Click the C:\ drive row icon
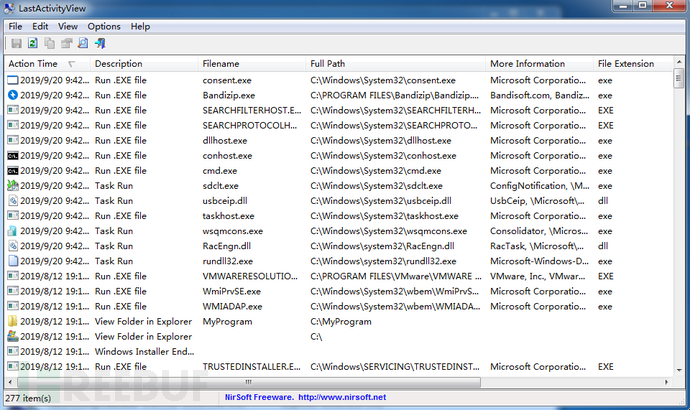The width and height of the screenshot is (690, 410). point(13,337)
